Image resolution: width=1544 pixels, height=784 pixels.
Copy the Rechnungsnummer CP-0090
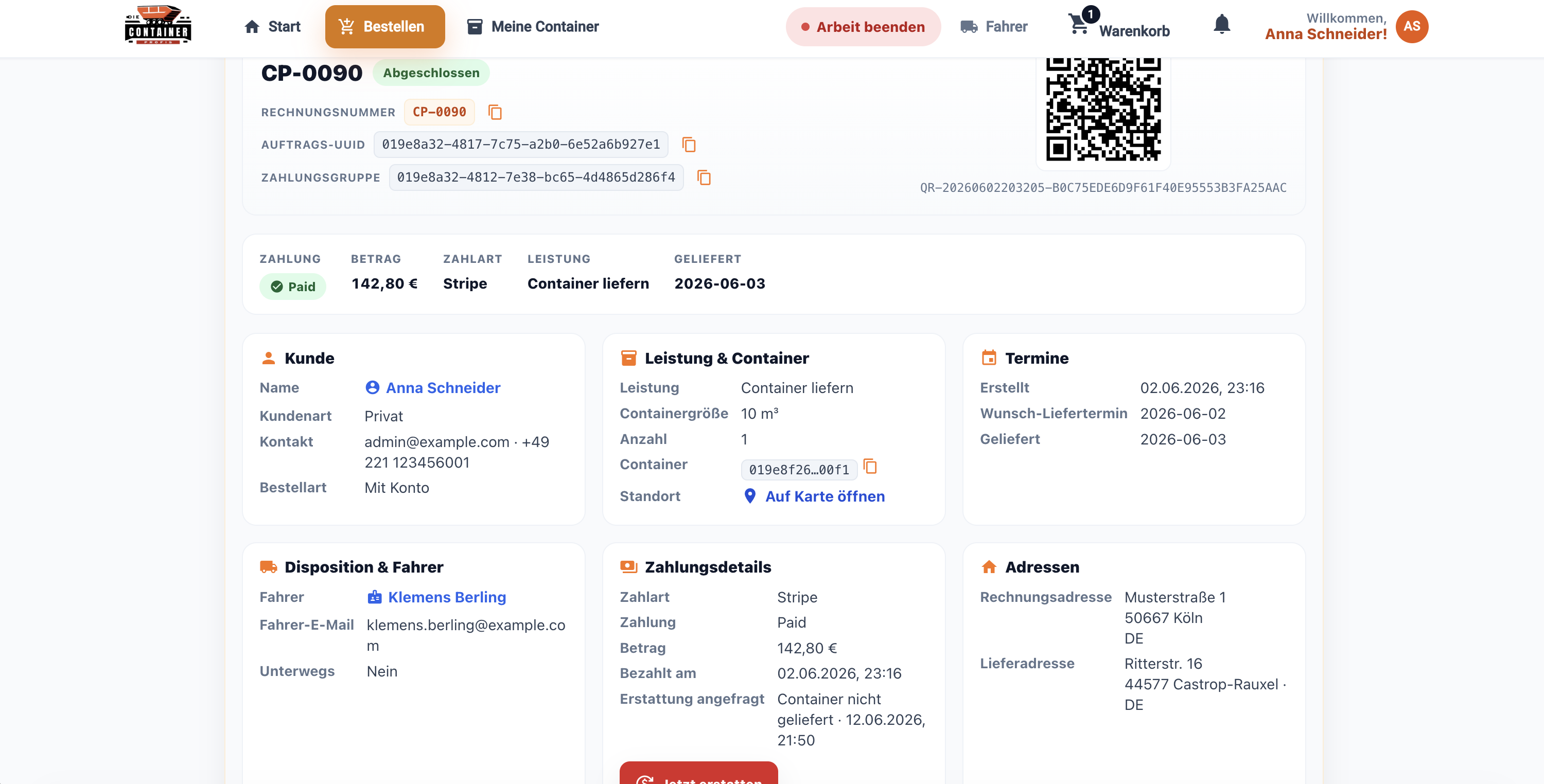coord(495,112)
